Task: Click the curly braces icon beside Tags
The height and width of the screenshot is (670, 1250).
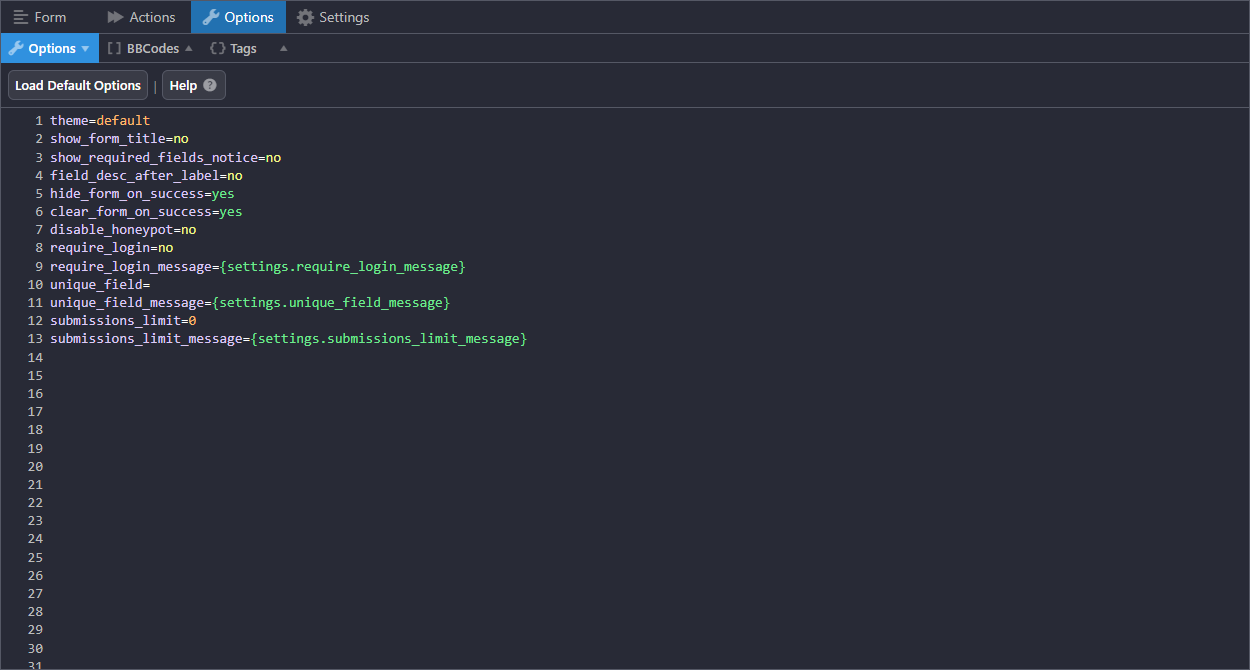Action: [217, 48]
